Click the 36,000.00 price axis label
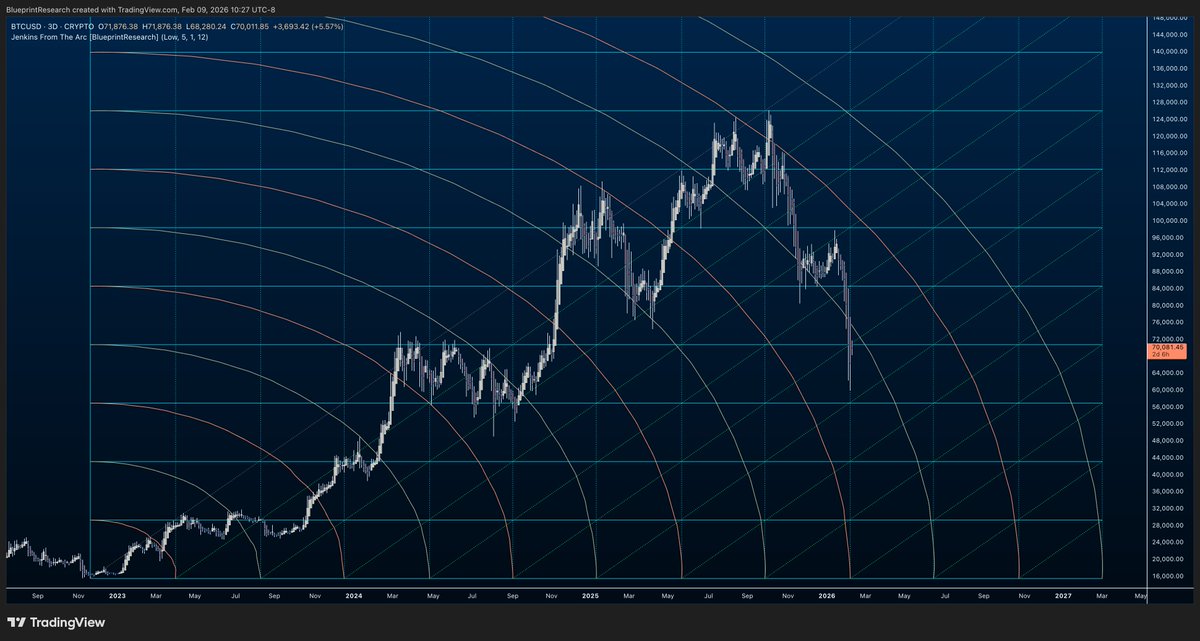The width and height of the screenshot is (1200, 641). click(x=1167, y=491)
